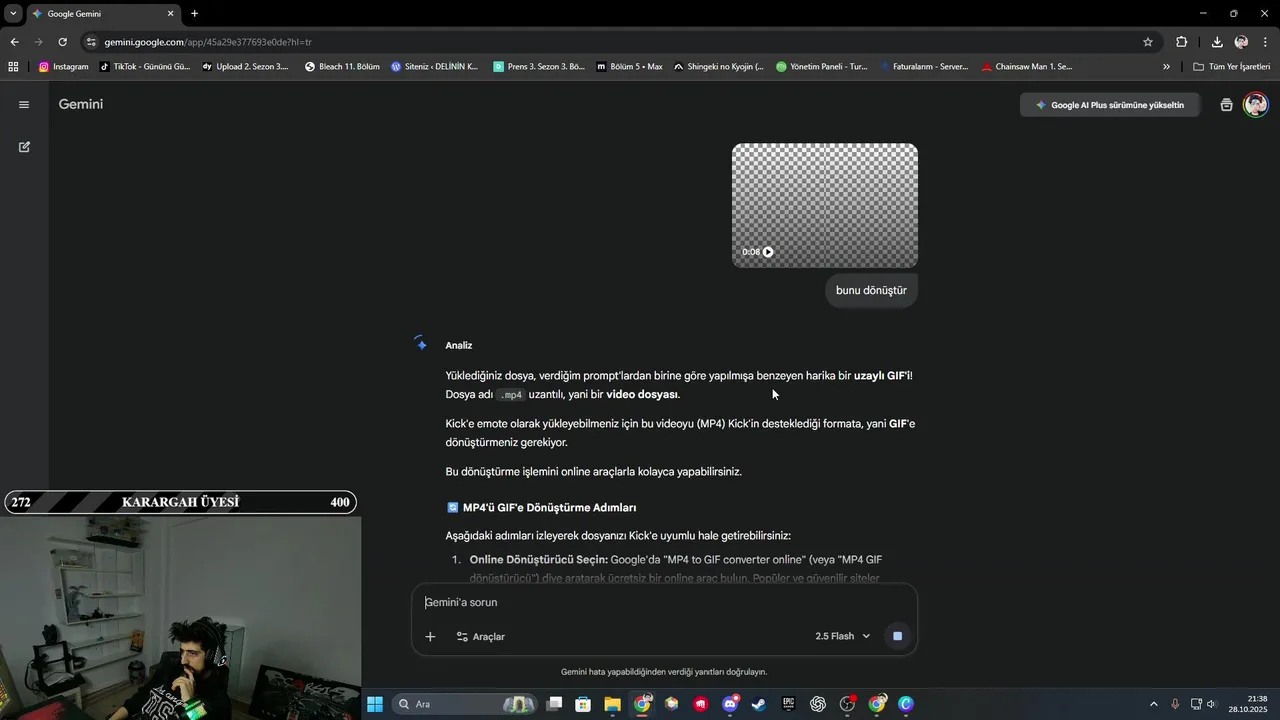The width and height of the screenshot is (1280, 720).
Task: Open the "Shingeki no Kyojin" bookmark
Action: 718,67
